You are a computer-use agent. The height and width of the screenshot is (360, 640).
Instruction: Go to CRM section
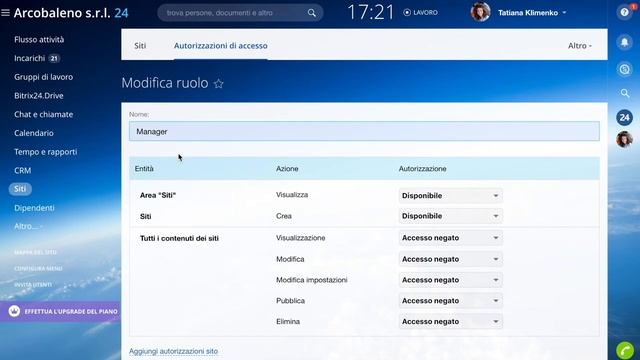22,171
